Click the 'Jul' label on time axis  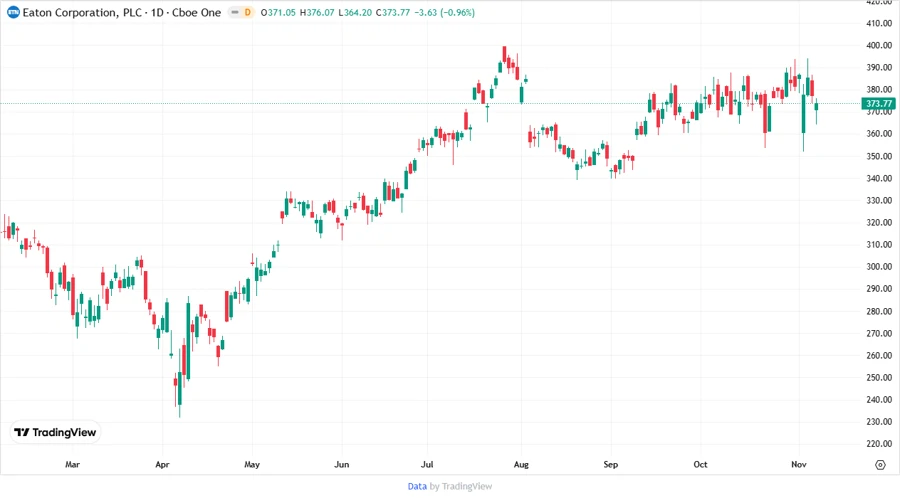click(x=426, y=464)
